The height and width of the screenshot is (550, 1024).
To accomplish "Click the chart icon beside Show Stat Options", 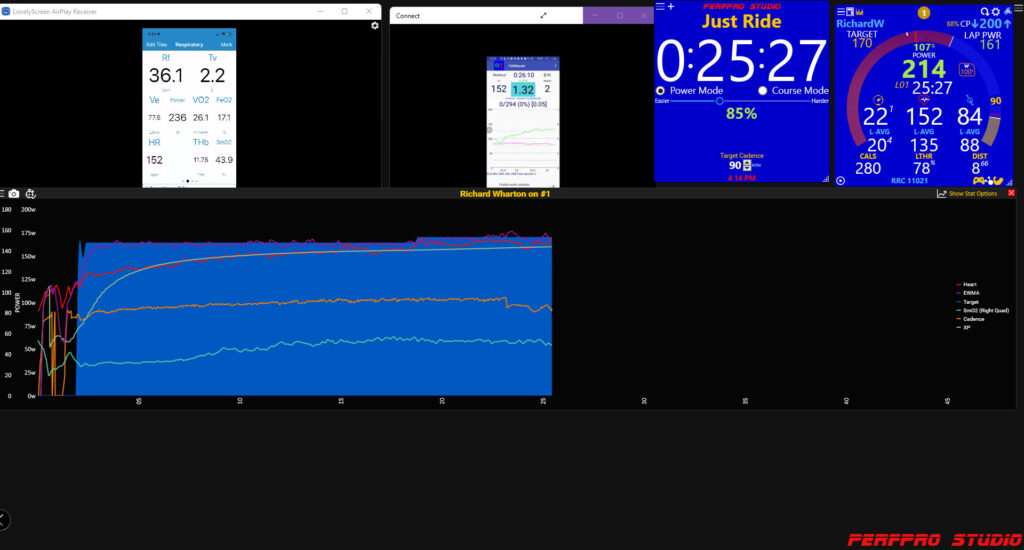I will tap(941, 193).
